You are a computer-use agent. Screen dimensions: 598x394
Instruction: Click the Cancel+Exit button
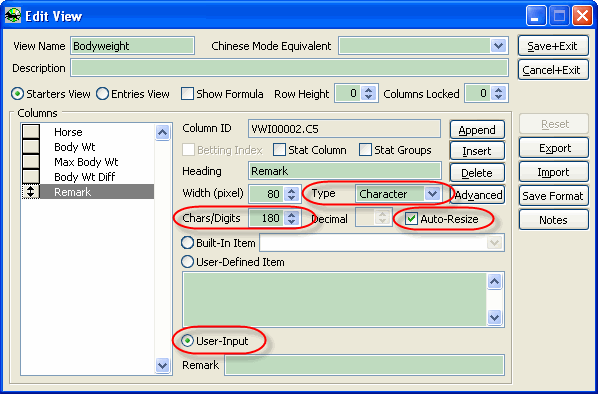(553, 70)
